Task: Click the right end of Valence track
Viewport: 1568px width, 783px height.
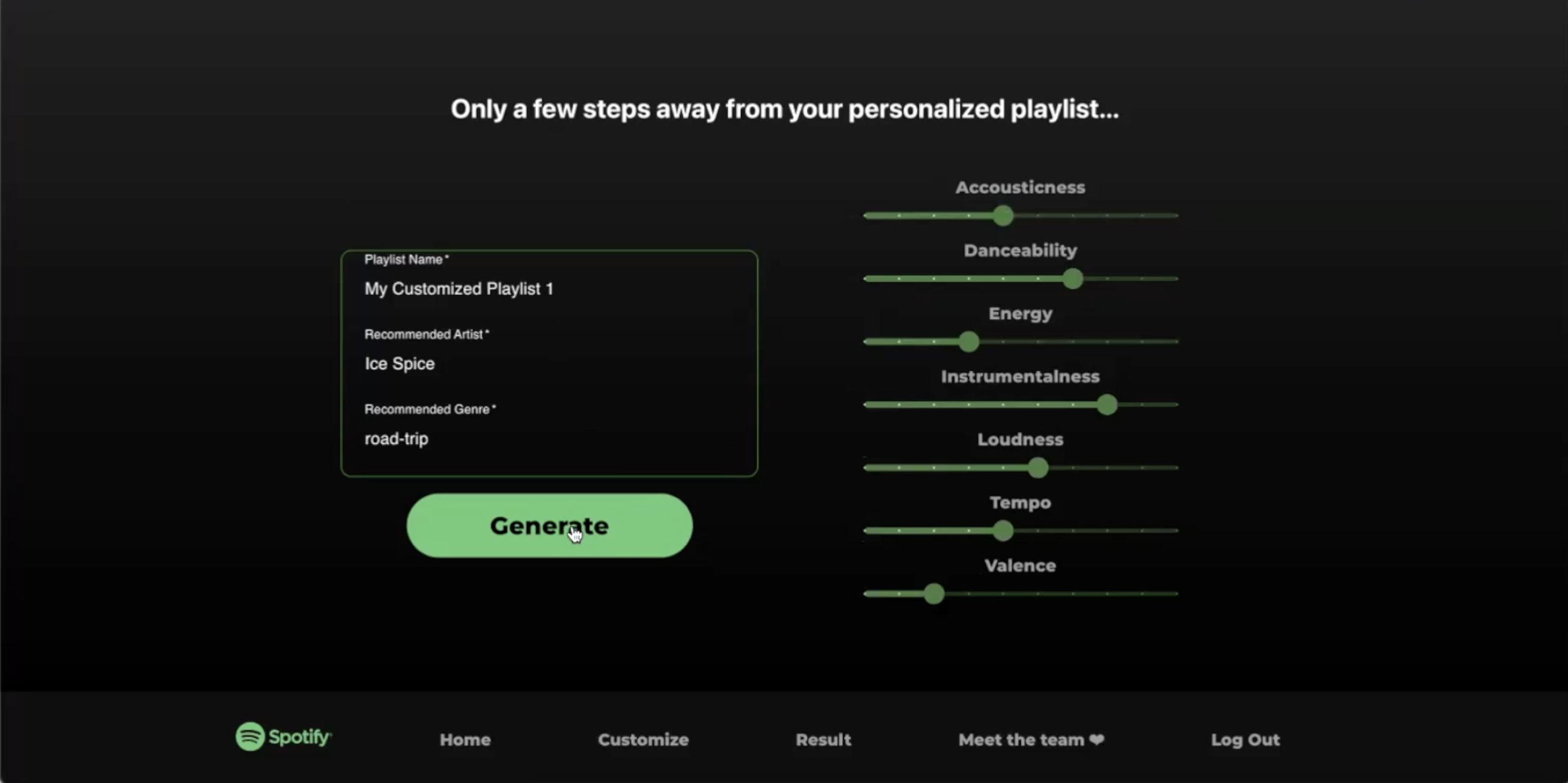Action: click(x=1175, y=594)
